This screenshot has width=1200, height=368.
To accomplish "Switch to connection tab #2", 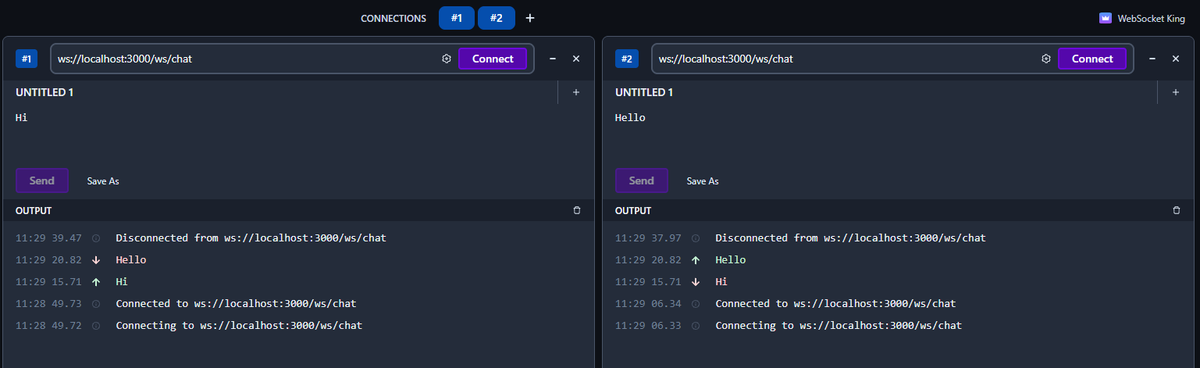I will 496,18.
